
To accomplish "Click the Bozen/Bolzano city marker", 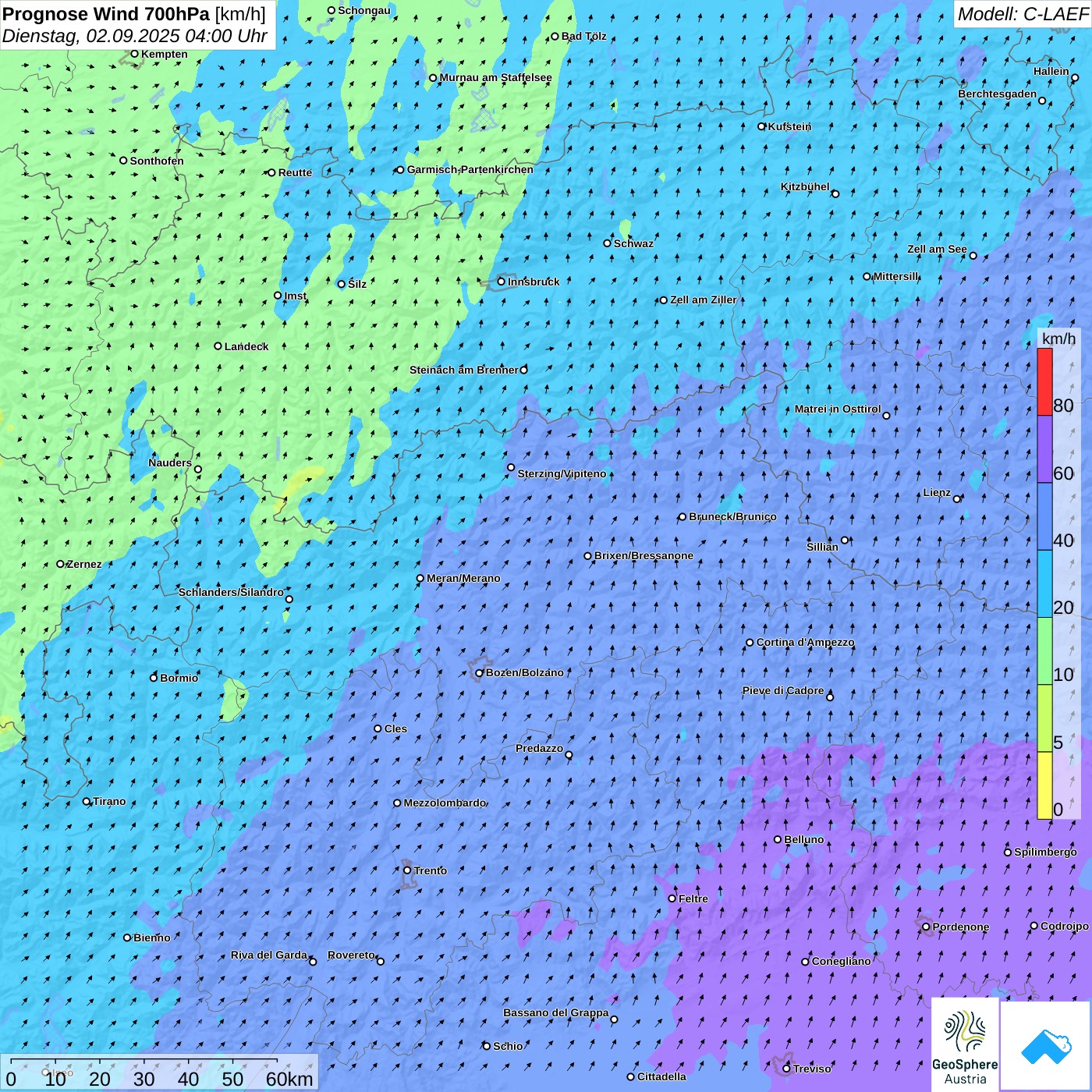I will 480,673.
